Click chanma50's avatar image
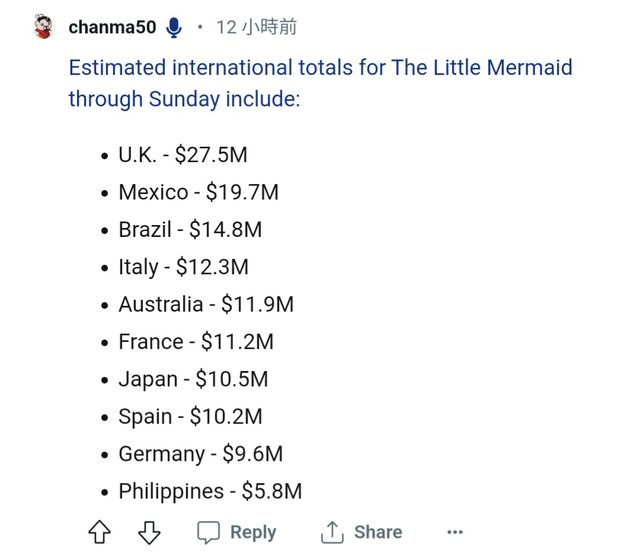Screen dimensions: 640x560 43,27
